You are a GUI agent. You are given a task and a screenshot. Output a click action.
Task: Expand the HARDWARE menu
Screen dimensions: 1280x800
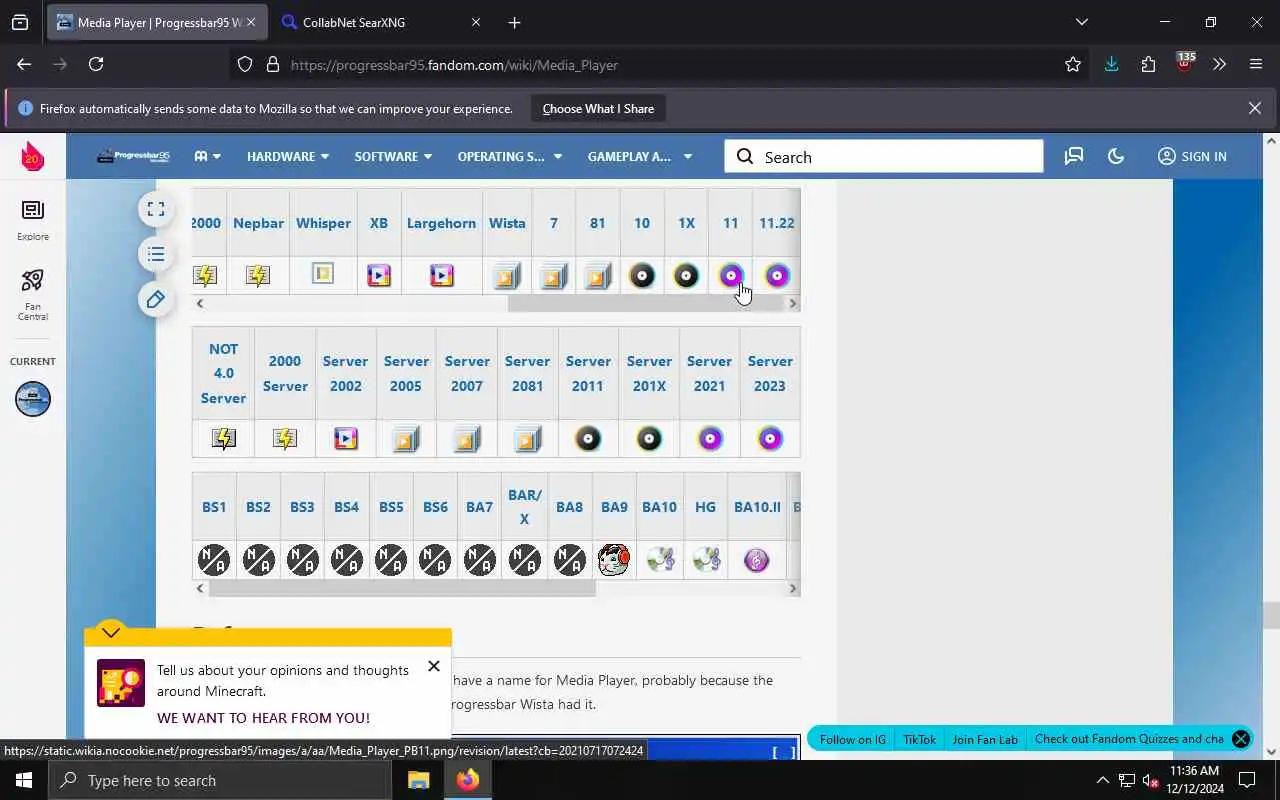click(x=288, y=156)
